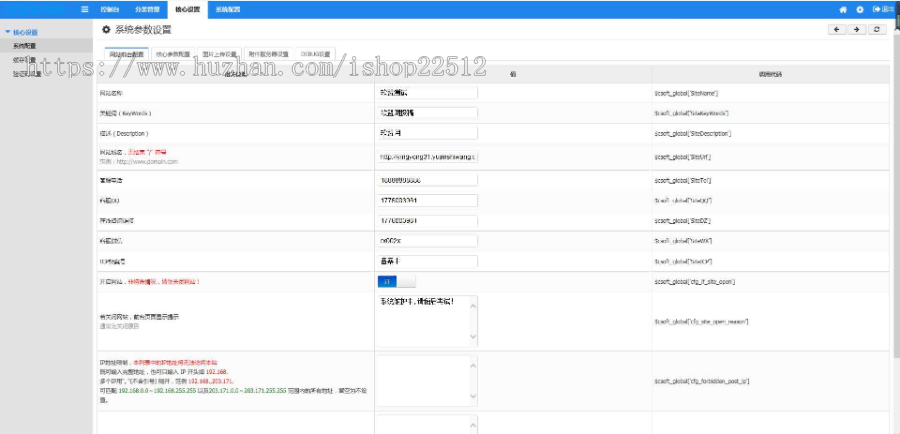Viewport: 900px width, 434px height.
Task: Click the gear icon beside 系统参数设置 title
Action: click(x=106, y=30)
